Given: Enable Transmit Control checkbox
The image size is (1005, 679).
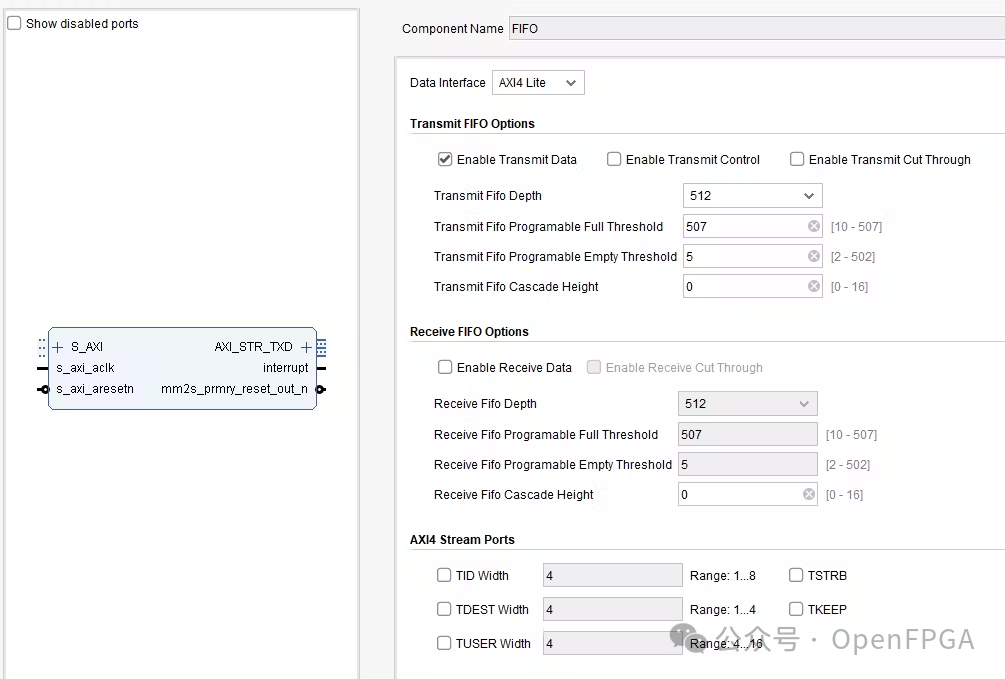Looking at the screenshot, I should click(x=614, y=159).
